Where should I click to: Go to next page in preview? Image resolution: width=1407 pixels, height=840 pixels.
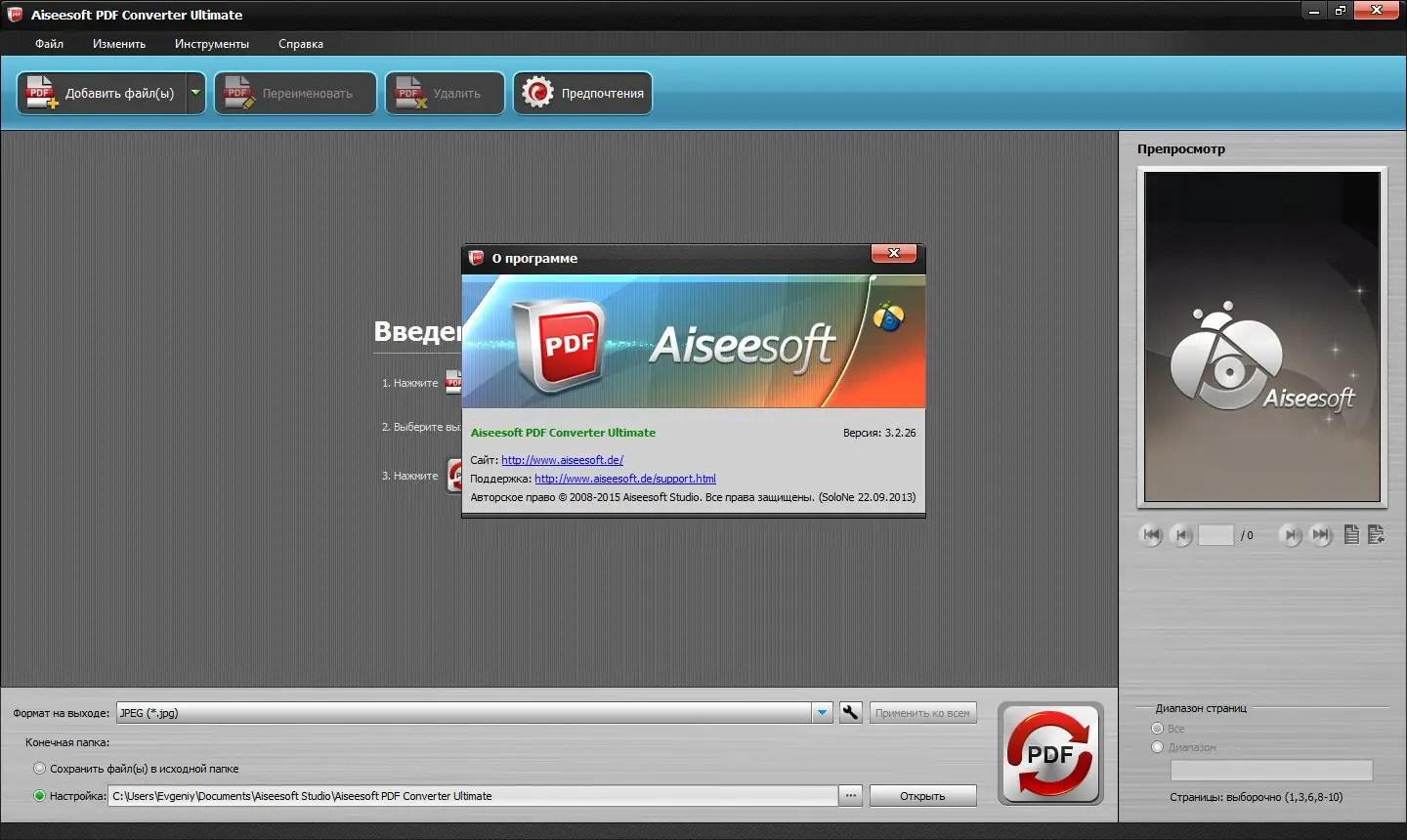1291,534
